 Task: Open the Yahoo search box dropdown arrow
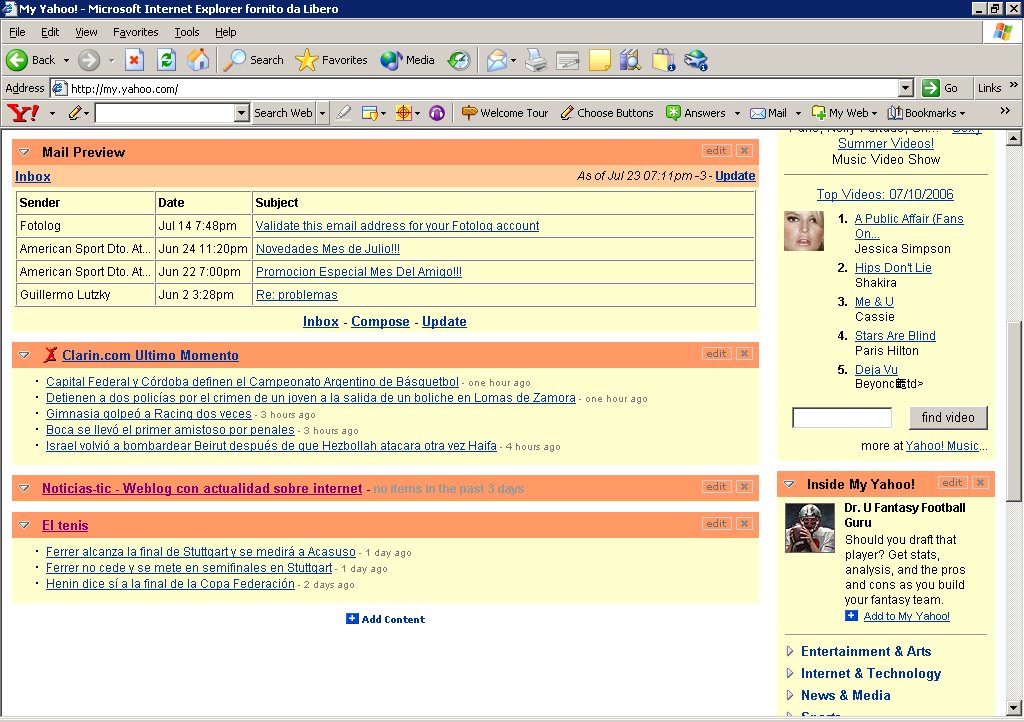pos(242,113)
